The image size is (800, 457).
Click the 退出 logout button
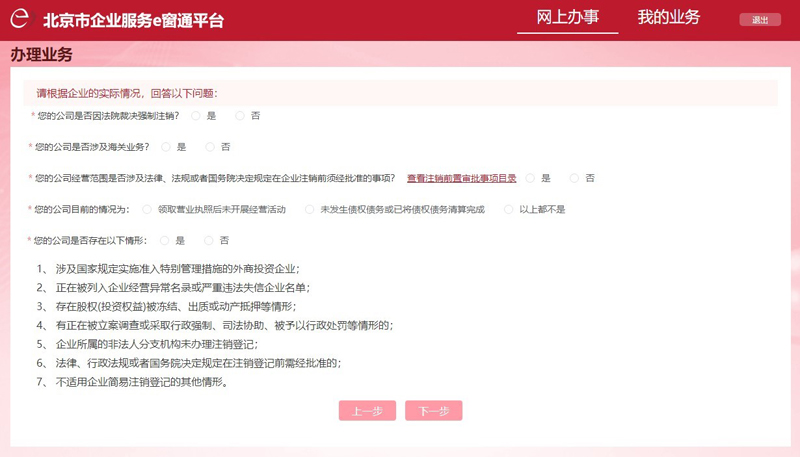pos(759,20)
